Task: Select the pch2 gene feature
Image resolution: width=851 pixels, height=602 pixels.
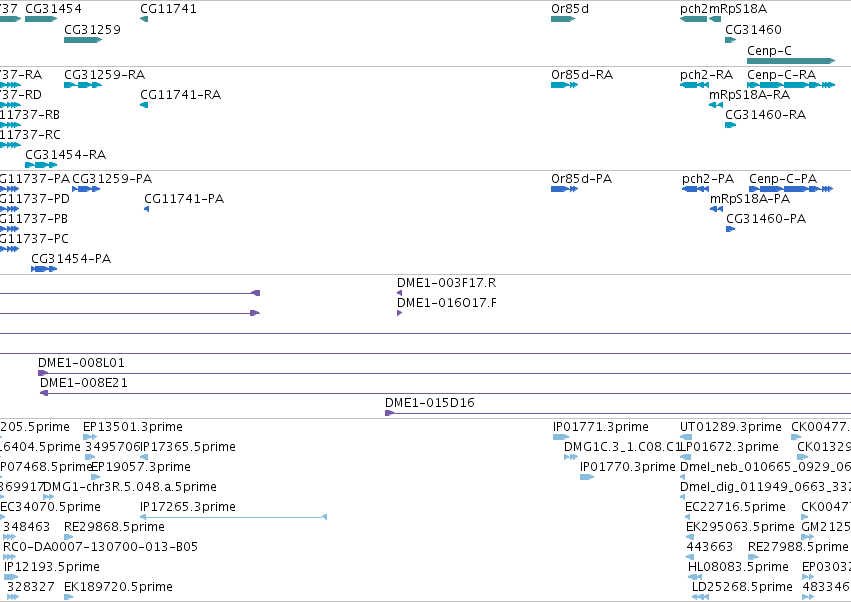Action: pos(693,19)
